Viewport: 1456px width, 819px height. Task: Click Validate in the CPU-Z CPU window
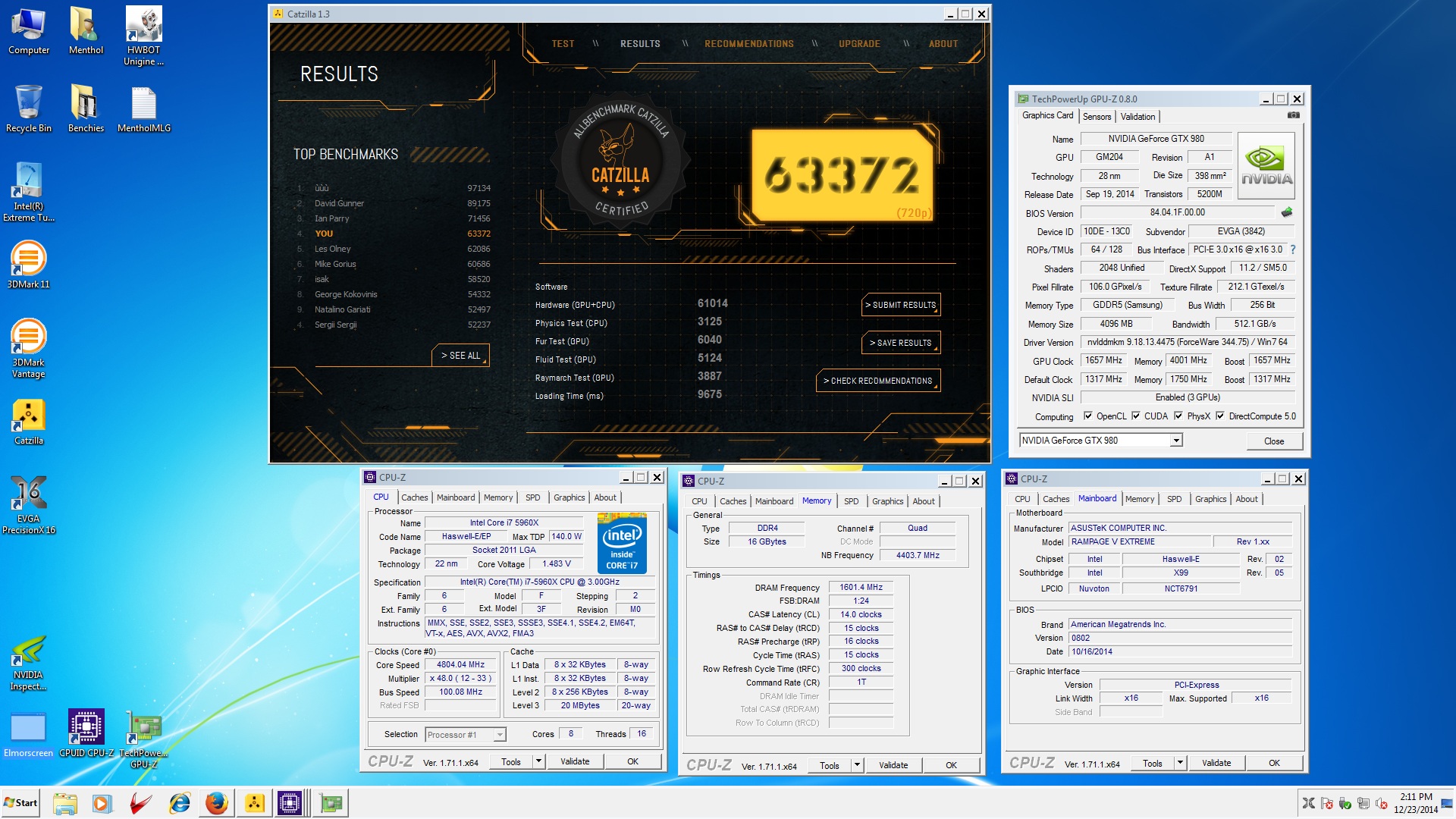(575, 761)
